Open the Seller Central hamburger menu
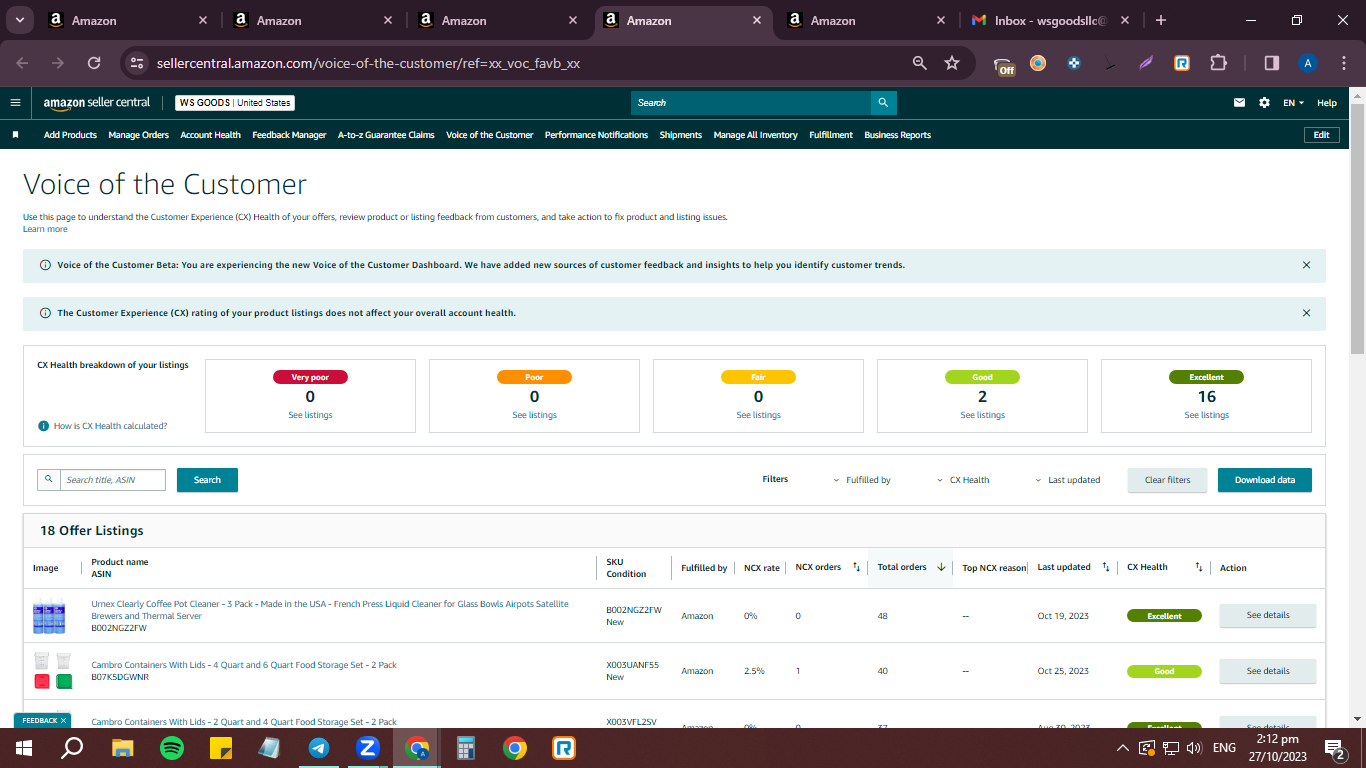This screenshot has width=1366, height=768. click(15, 103)
